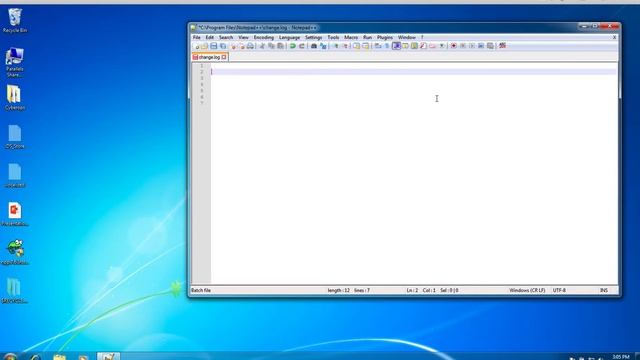Click the Redo arrow toolbar icon

pyautogui.click(x=302, y=46)
